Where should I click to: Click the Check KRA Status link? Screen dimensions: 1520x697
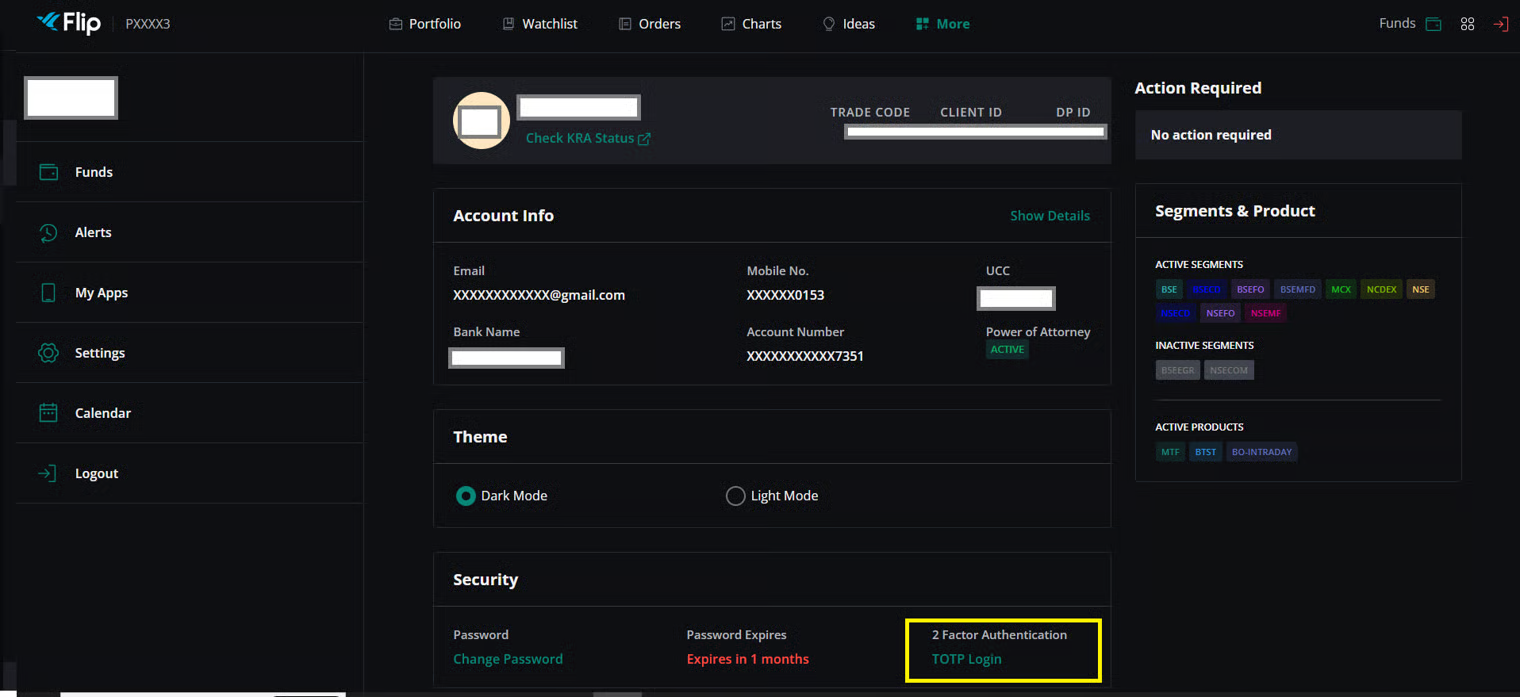click(588, 138)
